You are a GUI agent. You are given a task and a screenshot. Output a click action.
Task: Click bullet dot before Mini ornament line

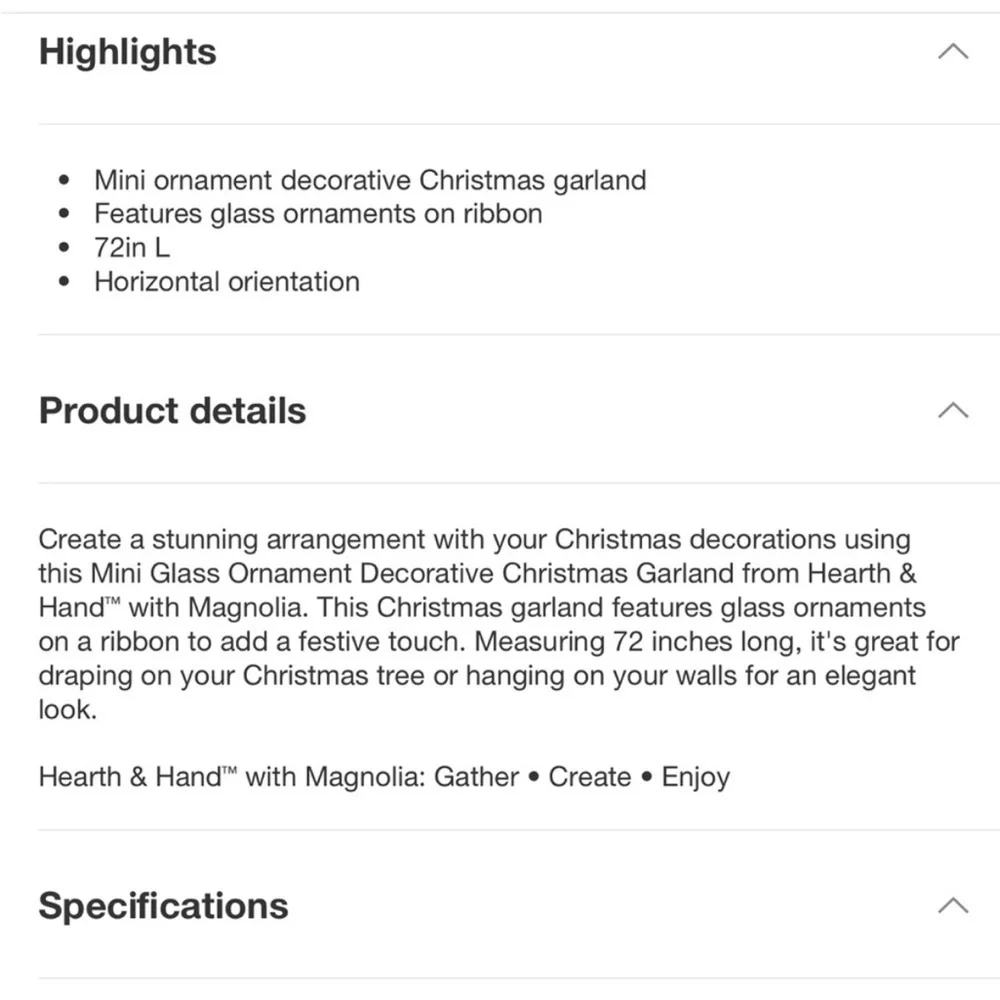click(64, 180)
